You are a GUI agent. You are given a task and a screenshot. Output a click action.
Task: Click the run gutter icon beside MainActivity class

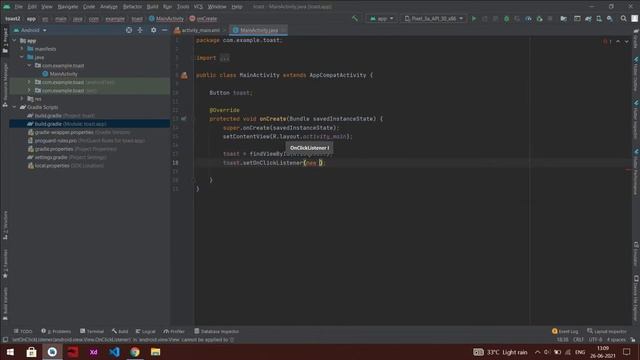coord(184,75)
